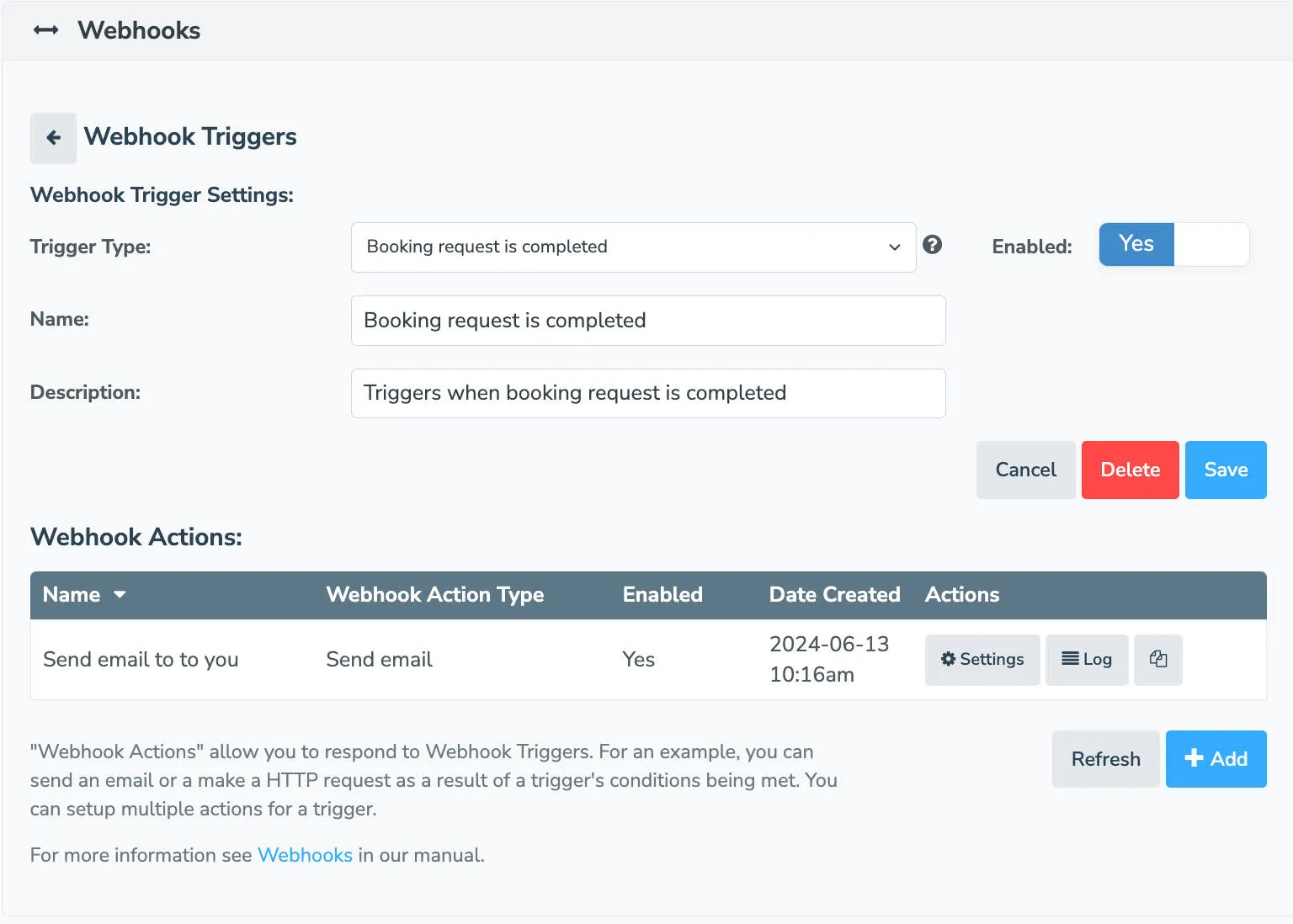This screenshot has width=1293, height=924.
Task: Save the webhook trigger settings
Action: (x=1226, y=470)
